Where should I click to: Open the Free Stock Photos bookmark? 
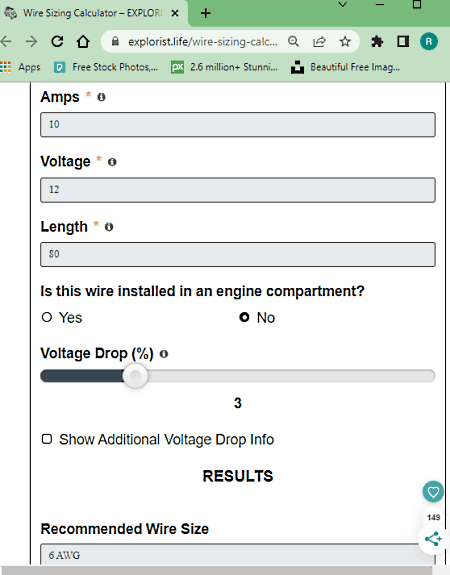[x=106, y=67]
